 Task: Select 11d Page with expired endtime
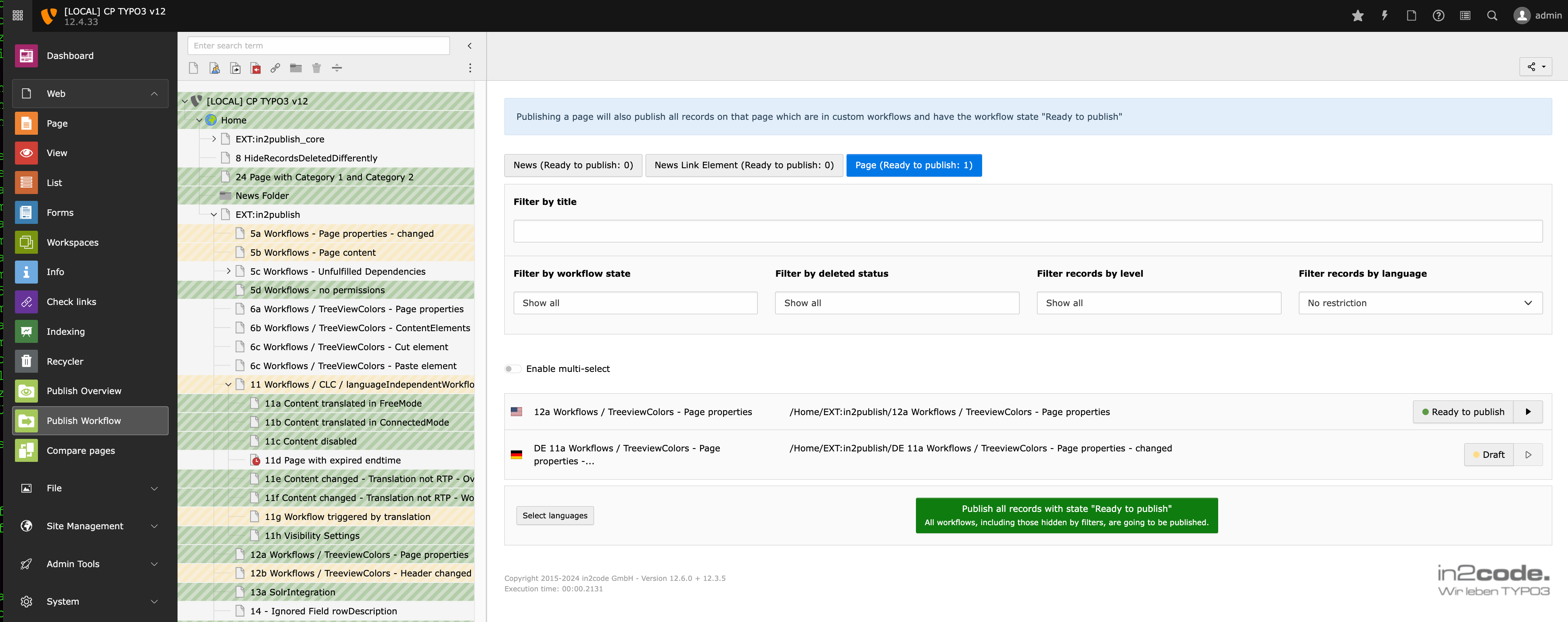pos(332,461)
